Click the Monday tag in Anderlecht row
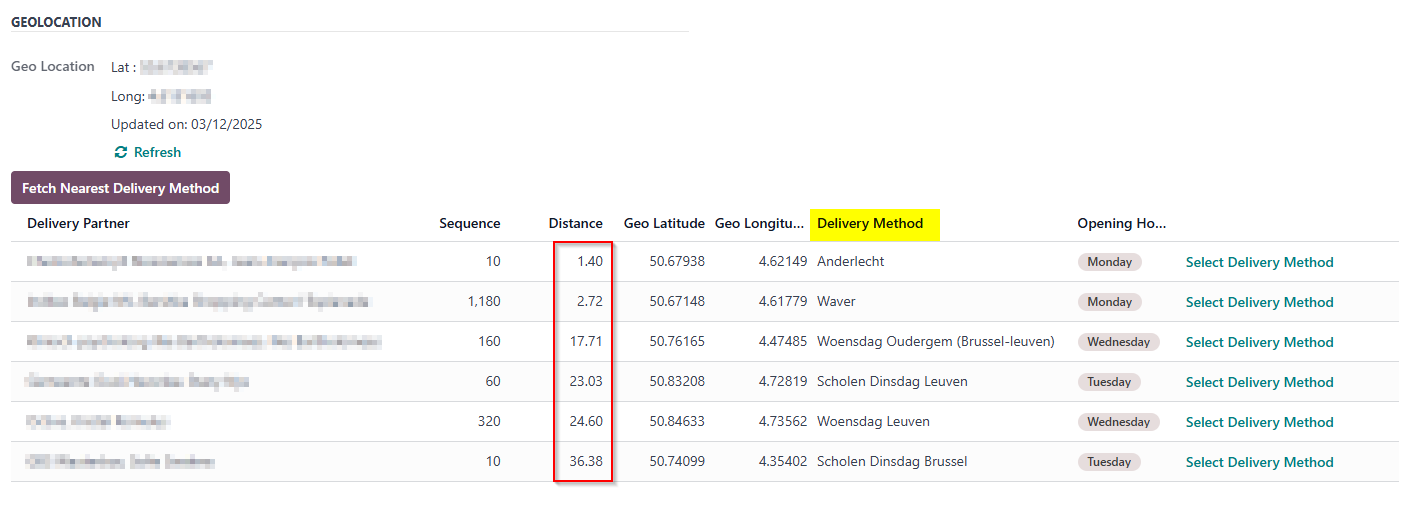The image size is (1409, 513). (1109, 262)
